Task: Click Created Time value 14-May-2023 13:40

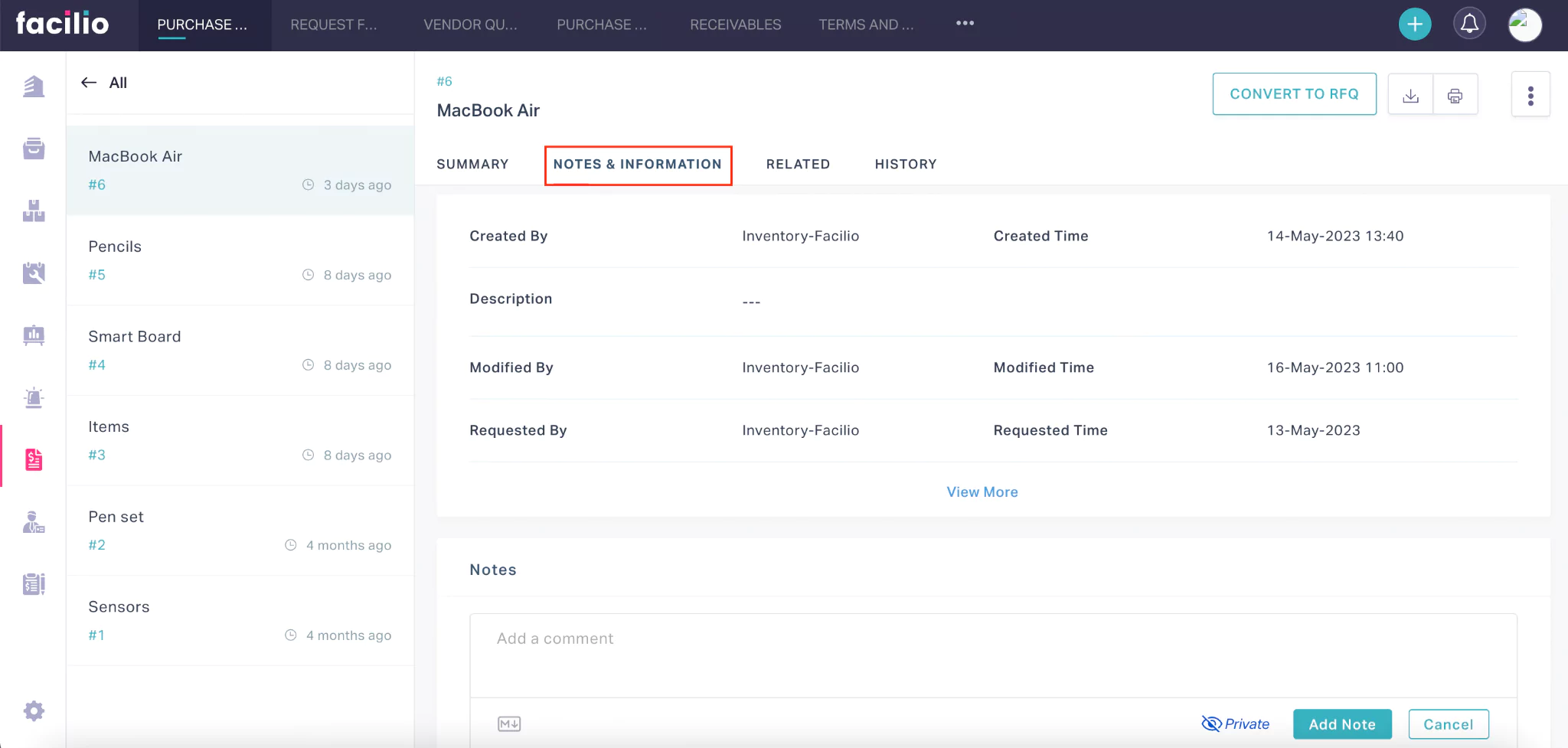Action: click(1334, 236)
